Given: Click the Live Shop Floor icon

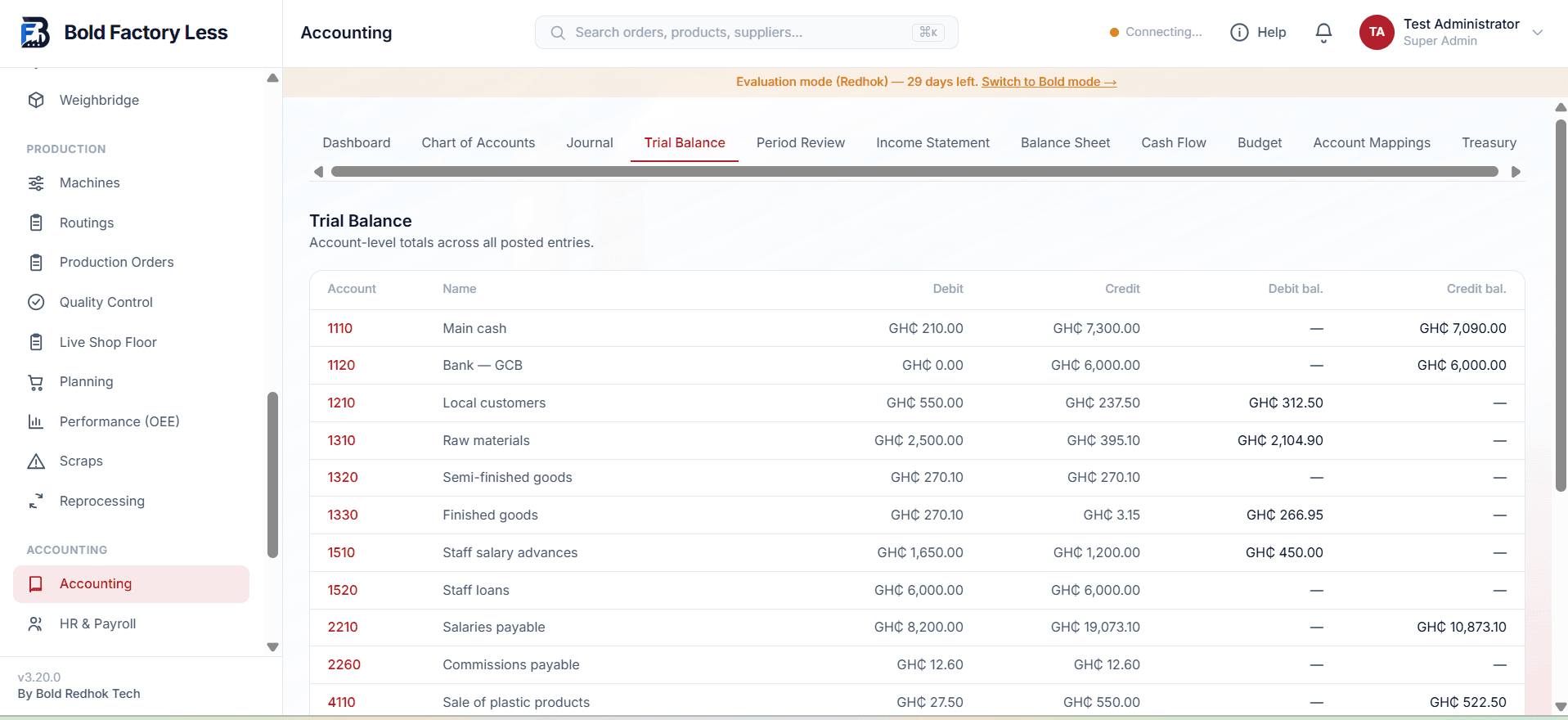Looking at the screenshot, I should click(36, 342).
